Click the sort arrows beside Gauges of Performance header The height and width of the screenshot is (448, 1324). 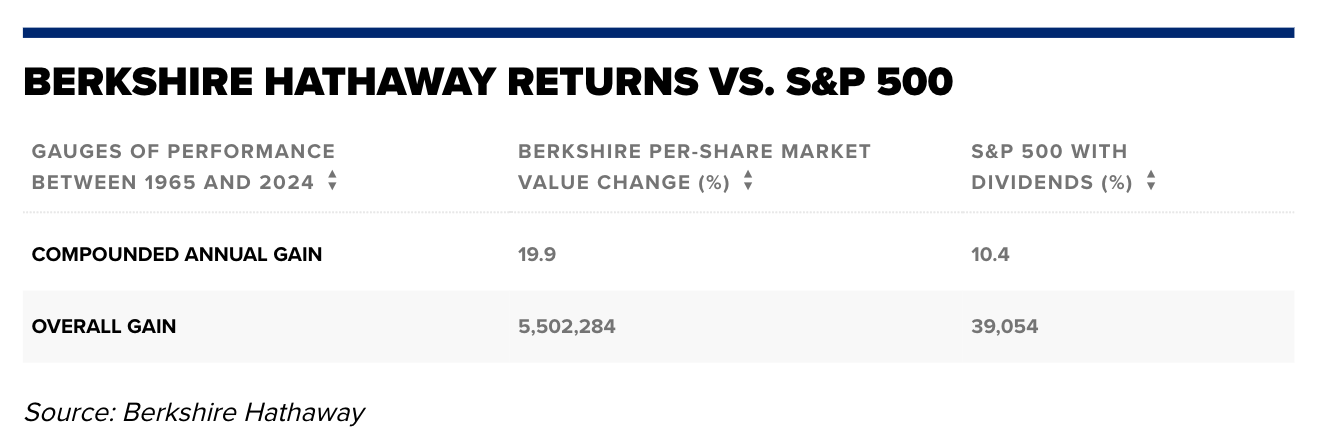point(332,182)
